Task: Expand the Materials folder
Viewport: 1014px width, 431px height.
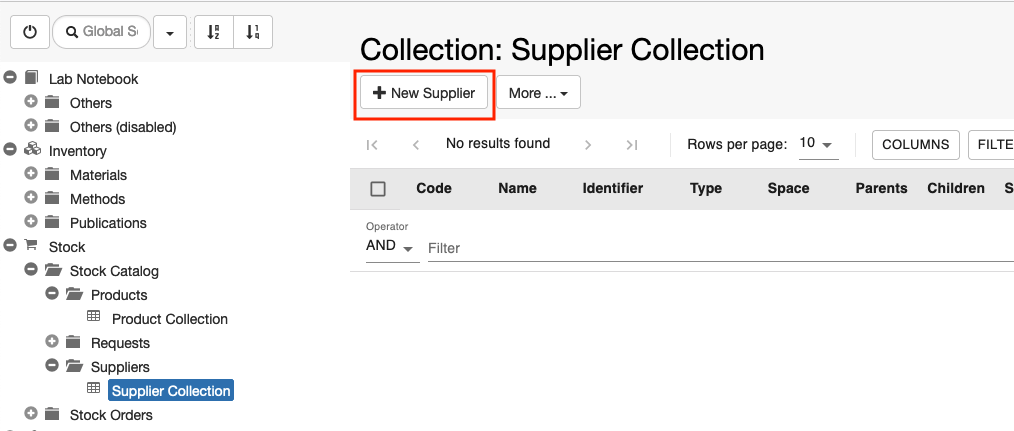Action: (30, 173)
